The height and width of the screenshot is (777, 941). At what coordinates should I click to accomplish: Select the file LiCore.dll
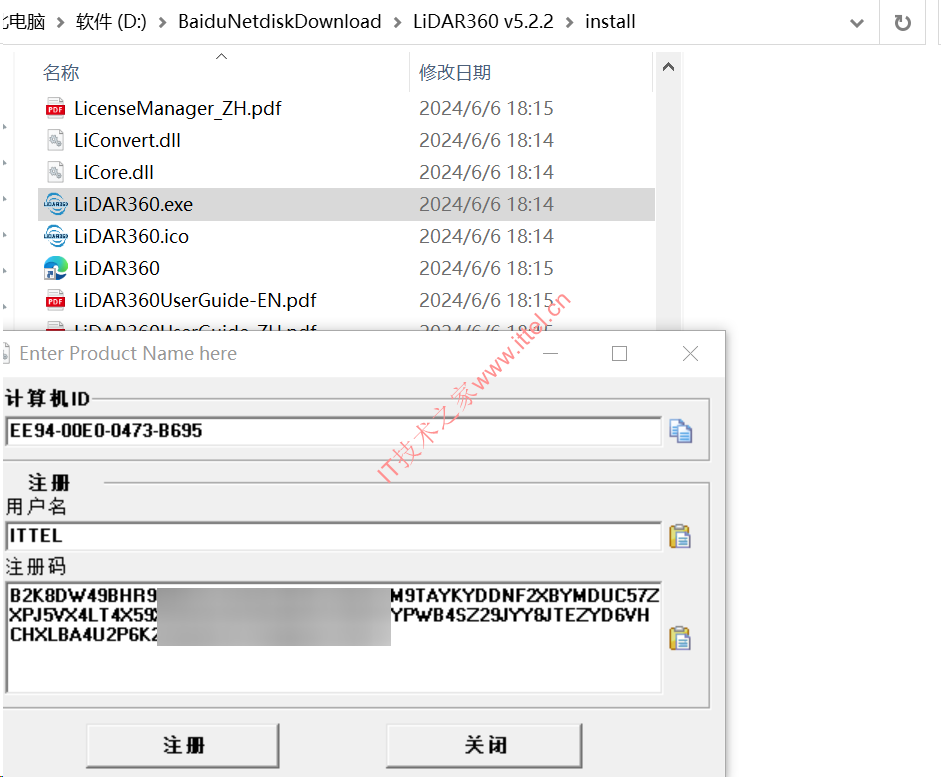(114, 172)
